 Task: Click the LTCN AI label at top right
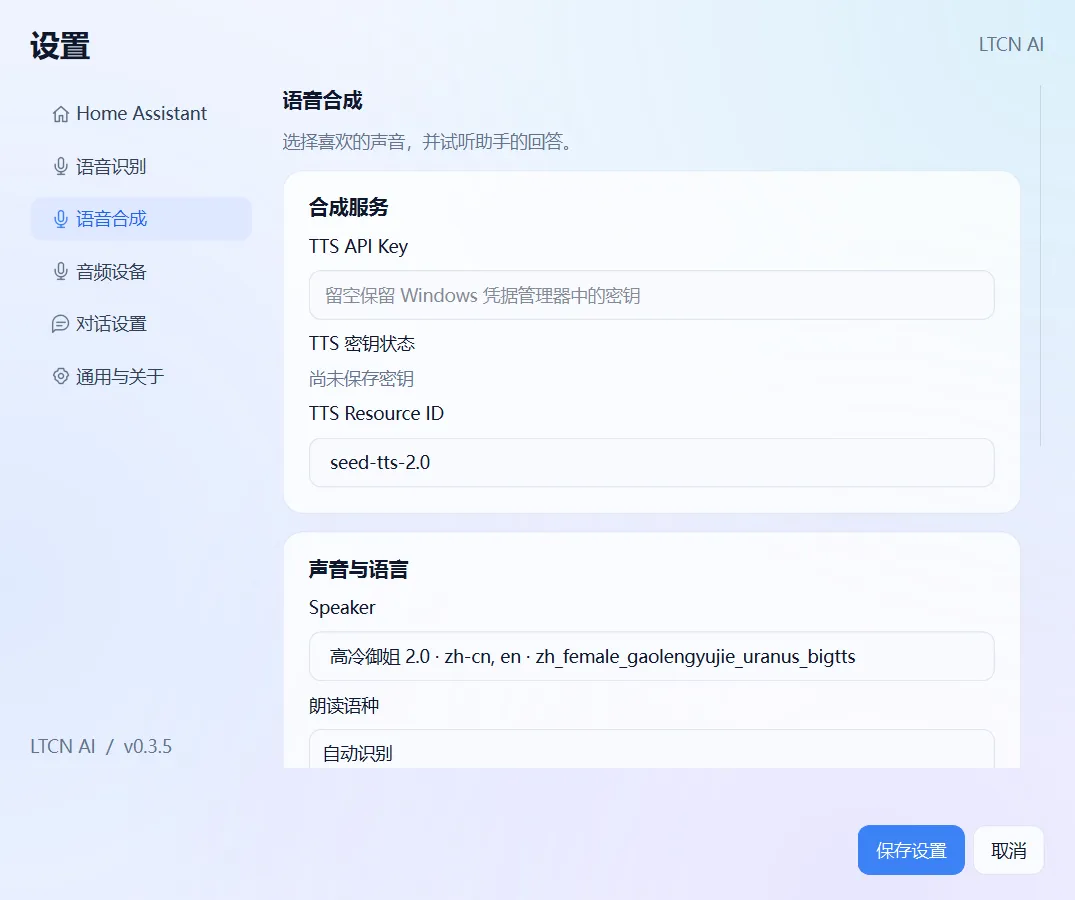(x=1011, y=45)
